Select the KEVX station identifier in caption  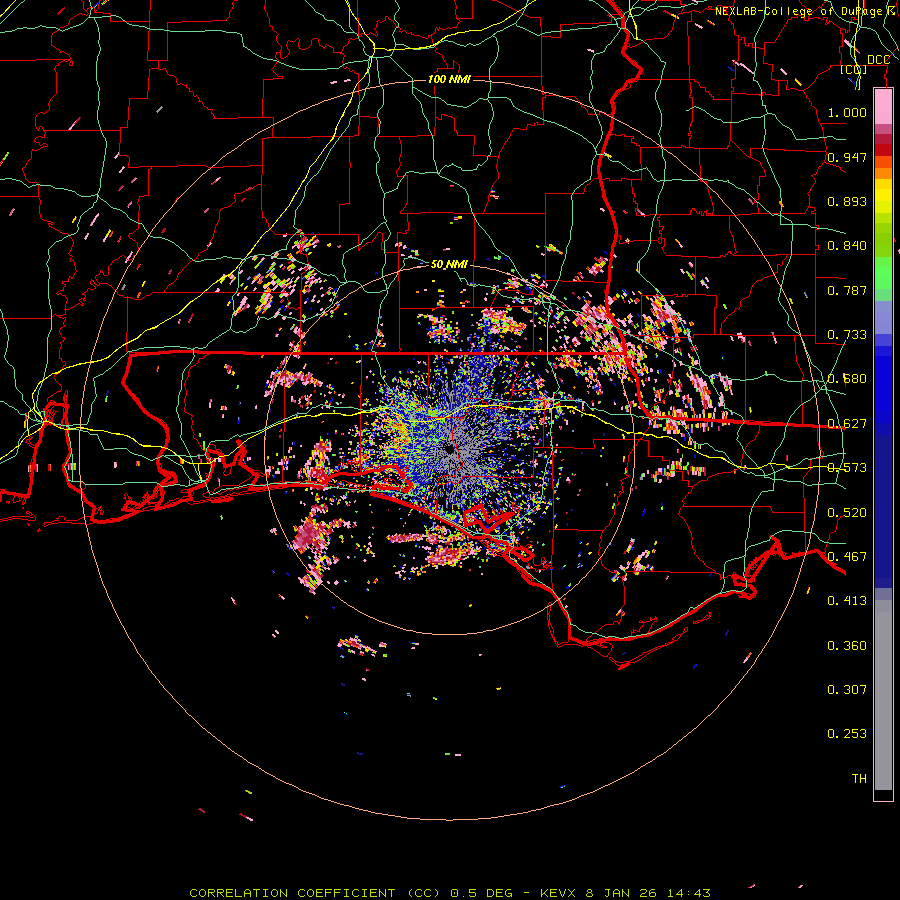[x=560, y=893]
